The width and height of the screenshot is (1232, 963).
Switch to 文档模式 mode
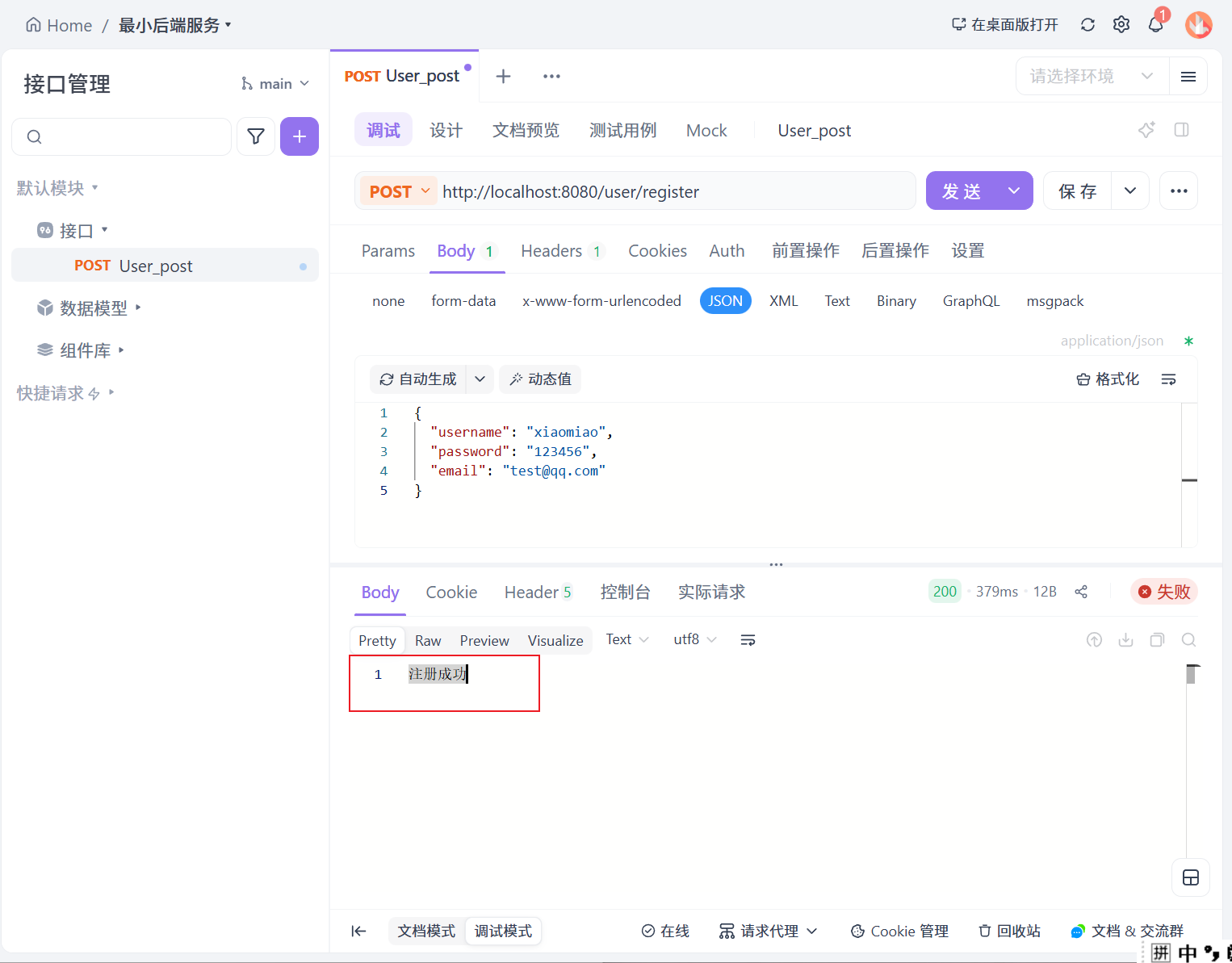pos(427,931)
